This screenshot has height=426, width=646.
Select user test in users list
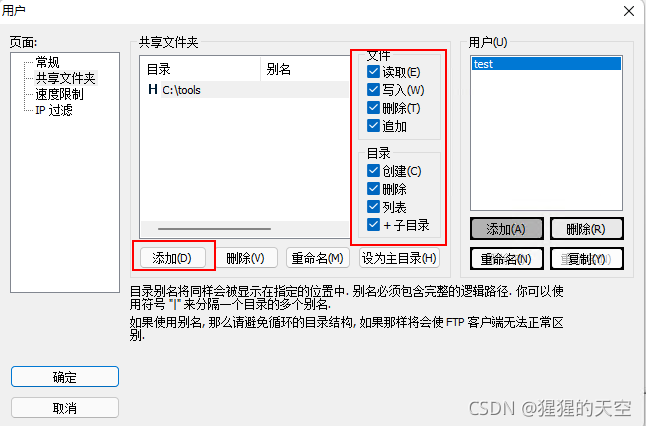[x=546, y=64]
